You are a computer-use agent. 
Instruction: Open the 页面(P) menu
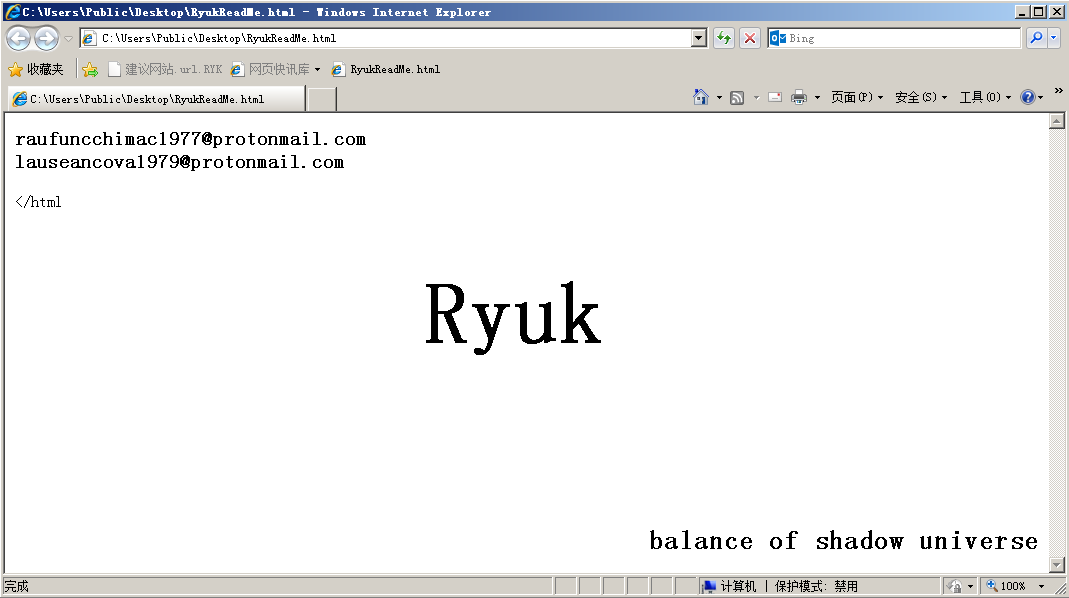(x=856, y=97)
